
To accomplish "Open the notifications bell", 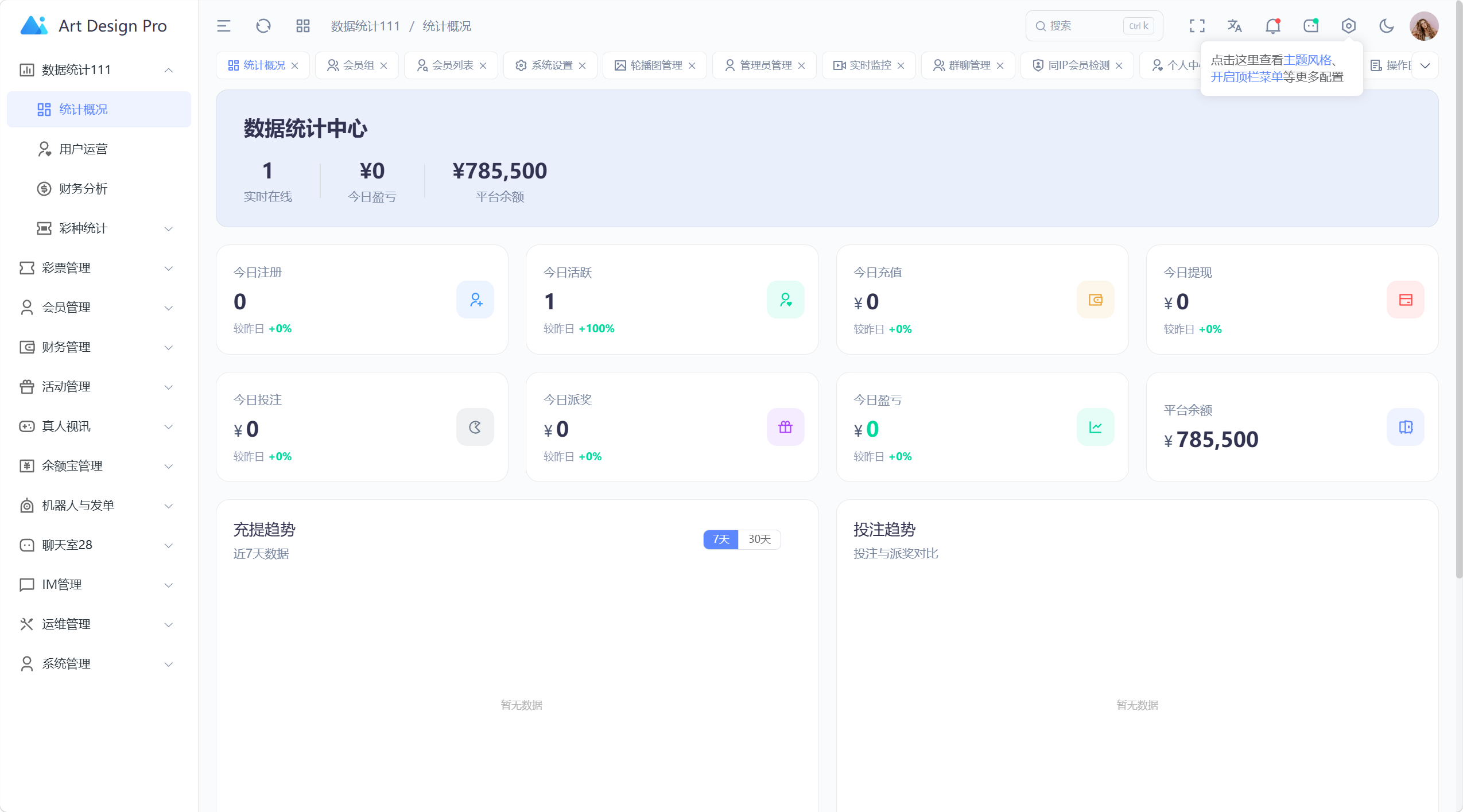I will point(1273,26).
